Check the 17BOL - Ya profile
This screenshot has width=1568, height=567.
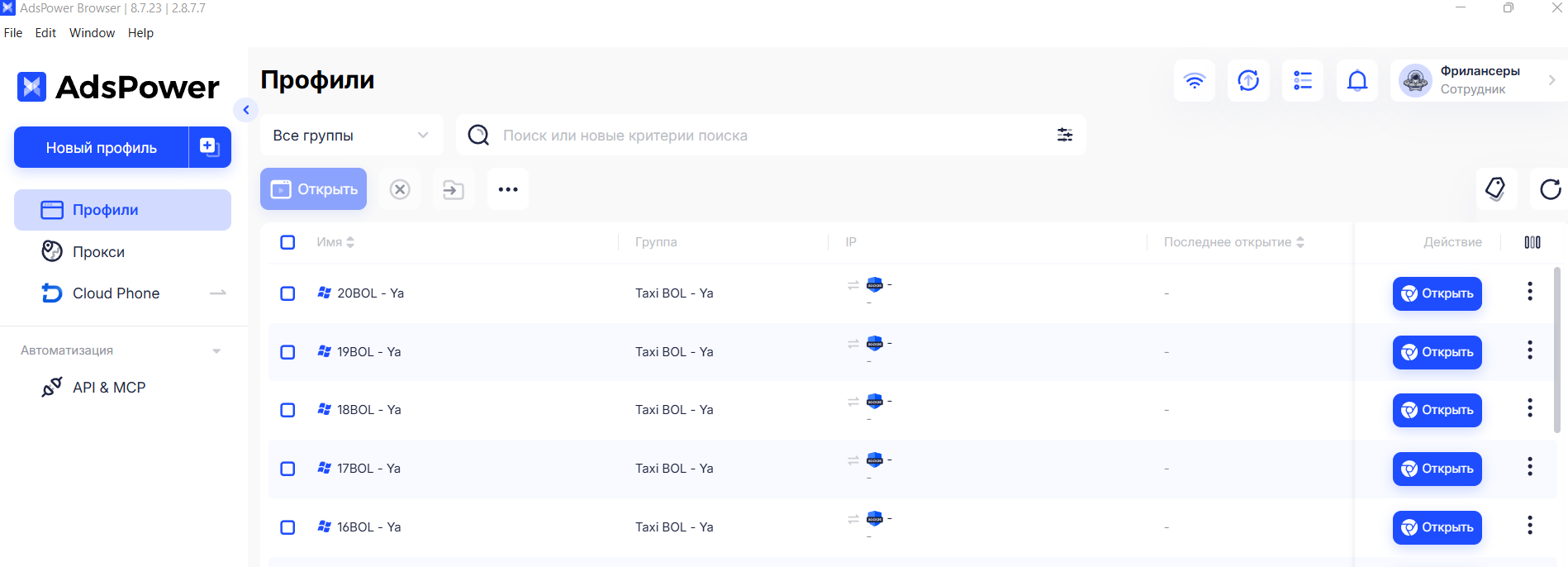287,469
